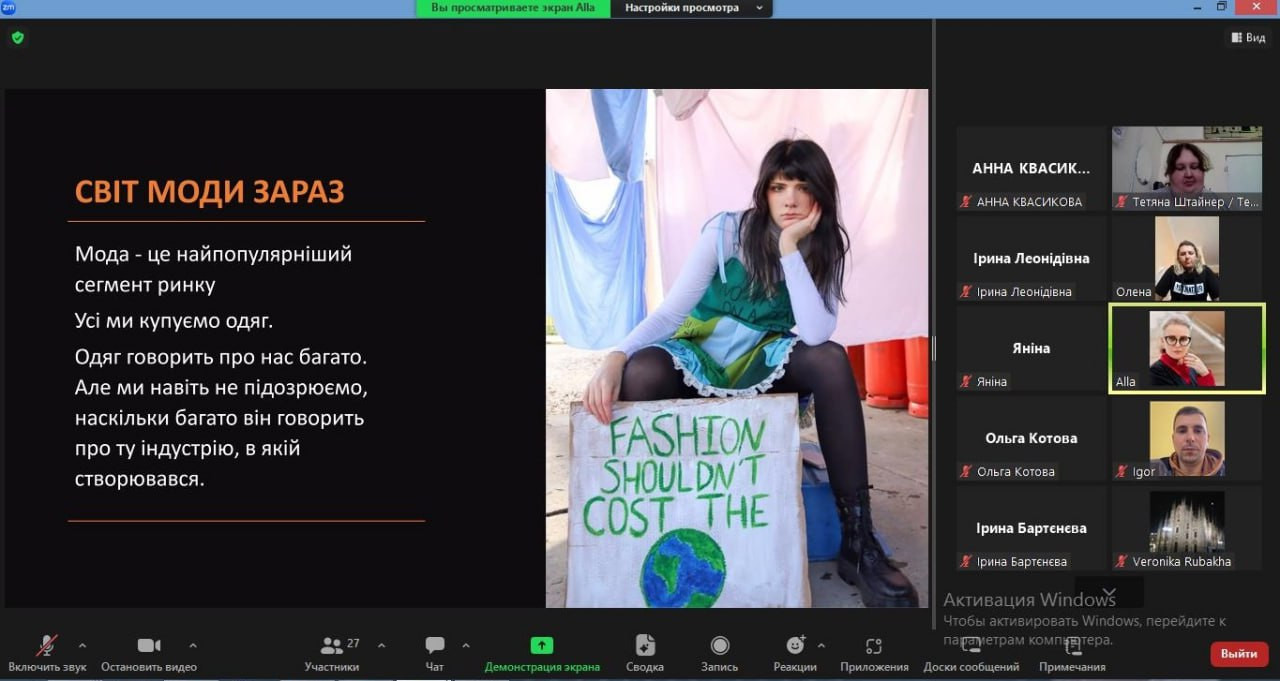Expand audio options arrow beside microphone
The image size is (1280, 681).
click(x=82, y=645)
